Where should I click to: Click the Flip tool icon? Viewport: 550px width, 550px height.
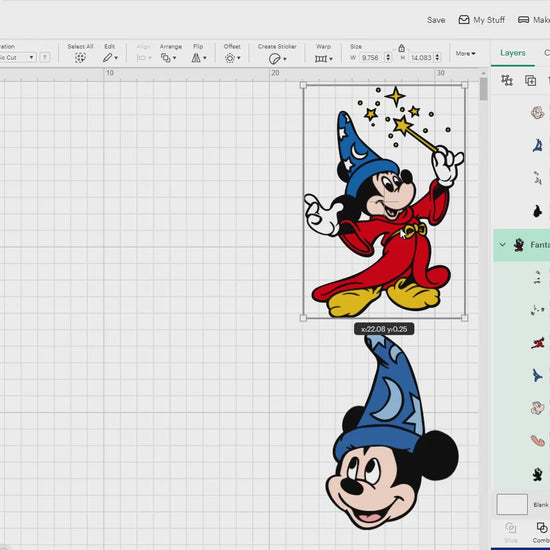199,58
